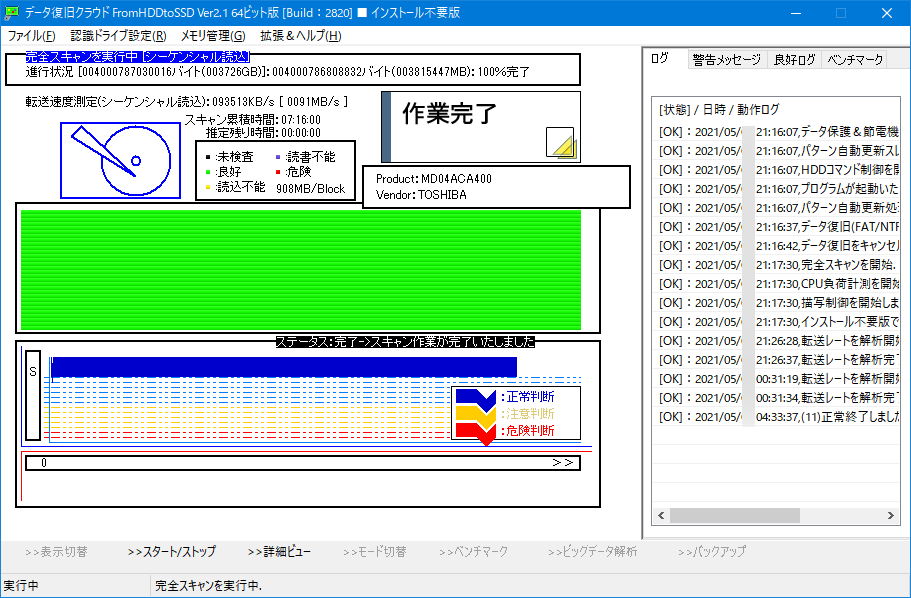
Task: Switch to the ベンチマーク tab
Action: tap(855, 59)
